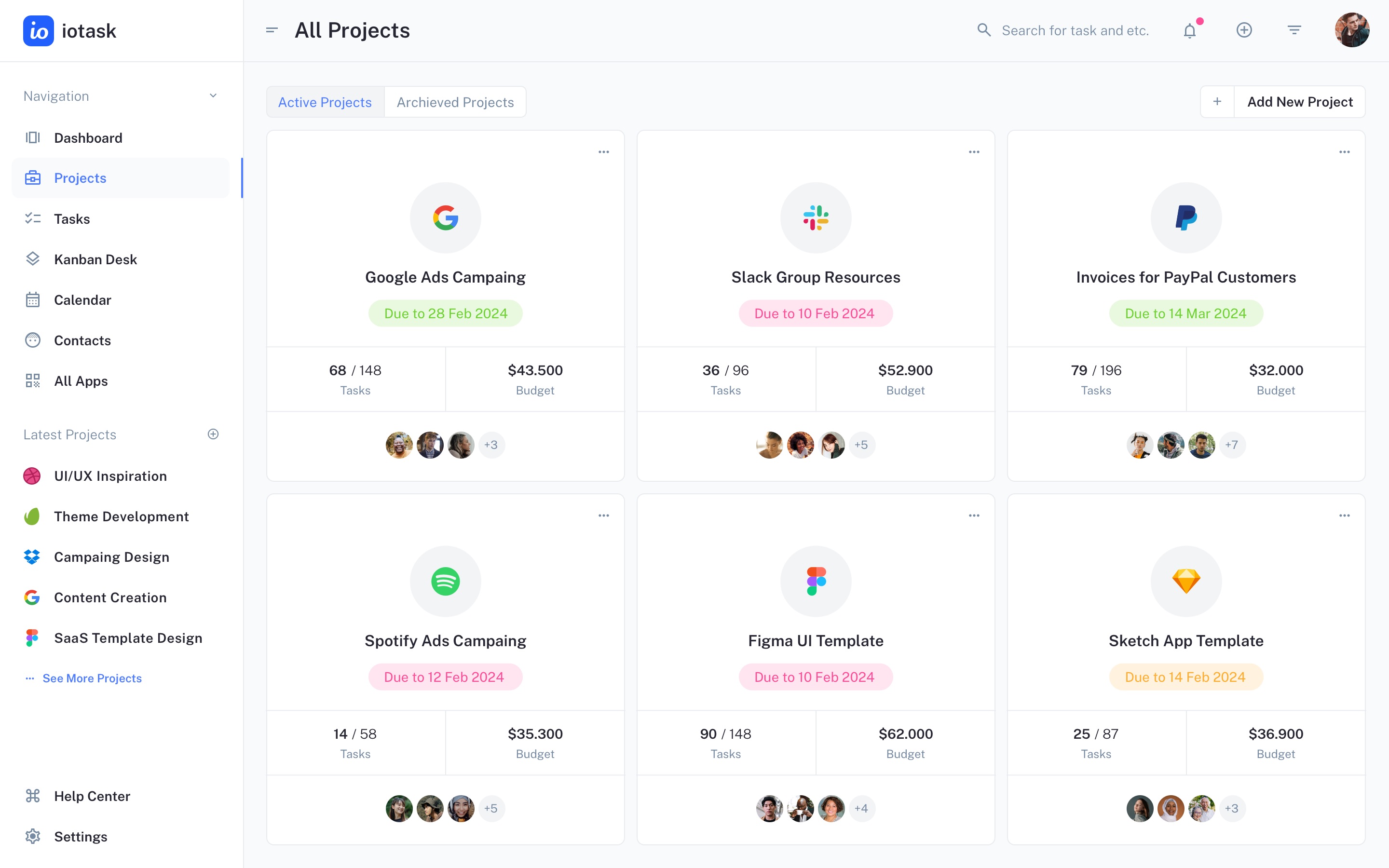This screenshot has width=1389, height=868.
Task: Click the notification bell icon
Action: tap(1190, 30)
